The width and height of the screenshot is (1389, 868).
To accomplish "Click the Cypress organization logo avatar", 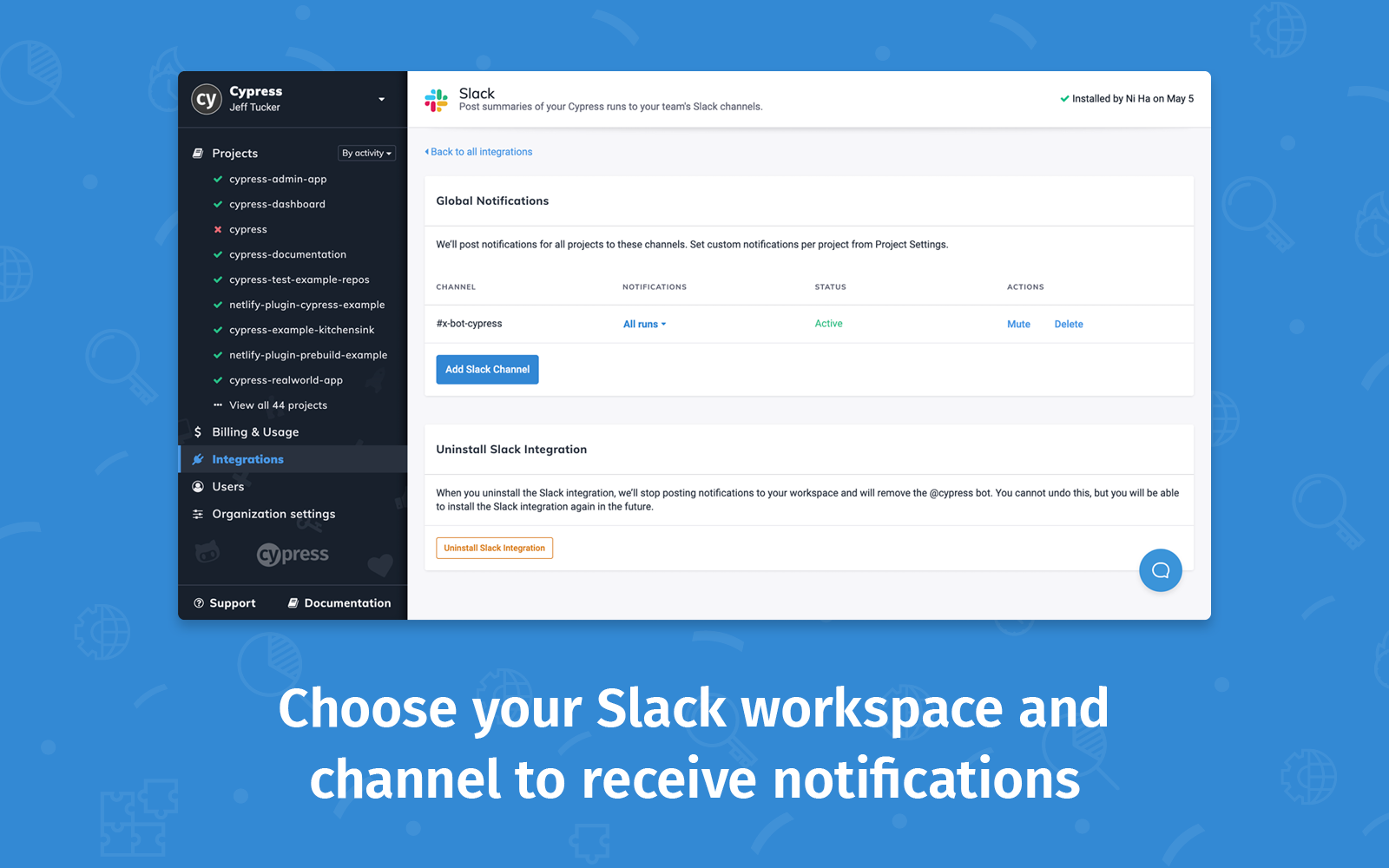I will pyautogui.click(x=207, y=99).
